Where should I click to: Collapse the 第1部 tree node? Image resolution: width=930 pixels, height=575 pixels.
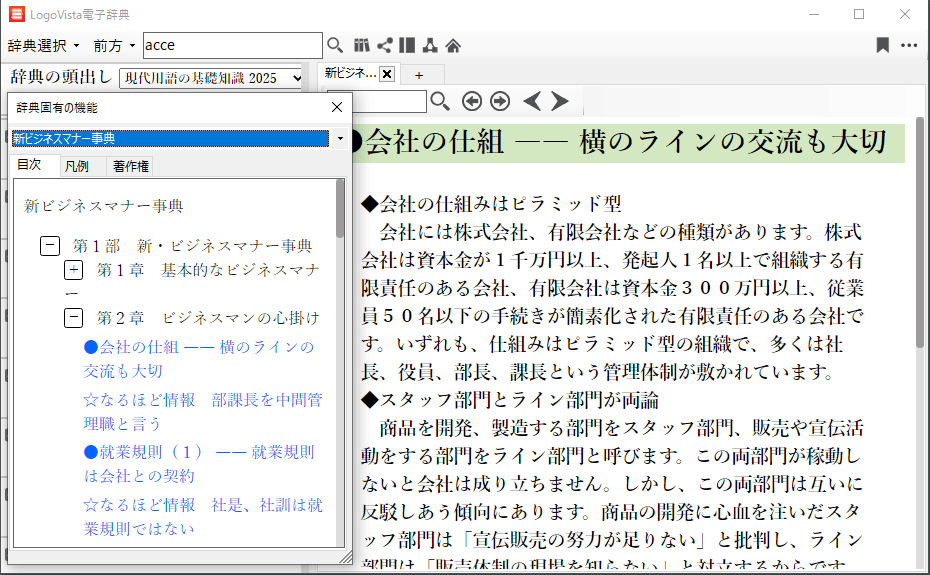coord(50,246)
